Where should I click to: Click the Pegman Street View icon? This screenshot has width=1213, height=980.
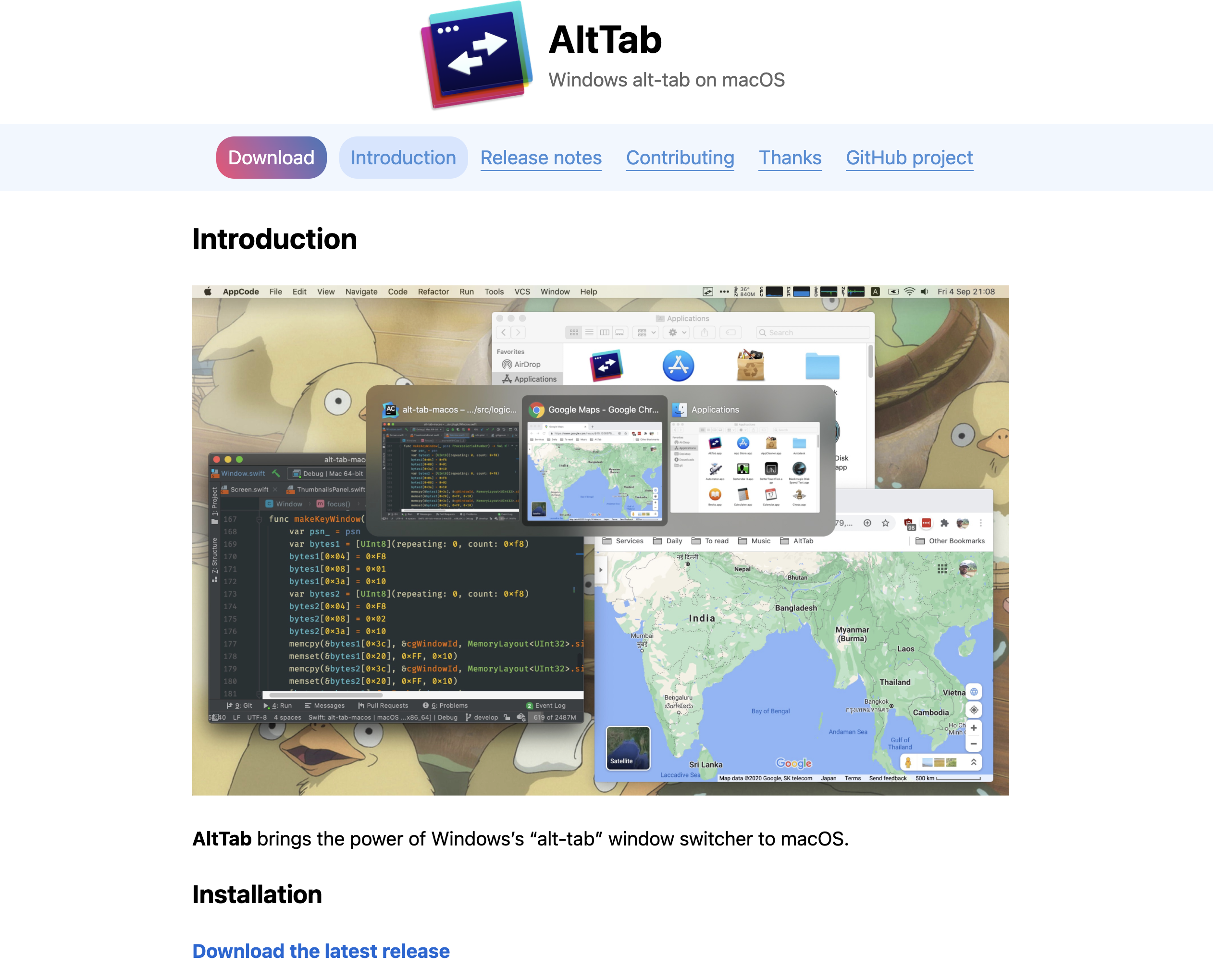tap(908, 763)
